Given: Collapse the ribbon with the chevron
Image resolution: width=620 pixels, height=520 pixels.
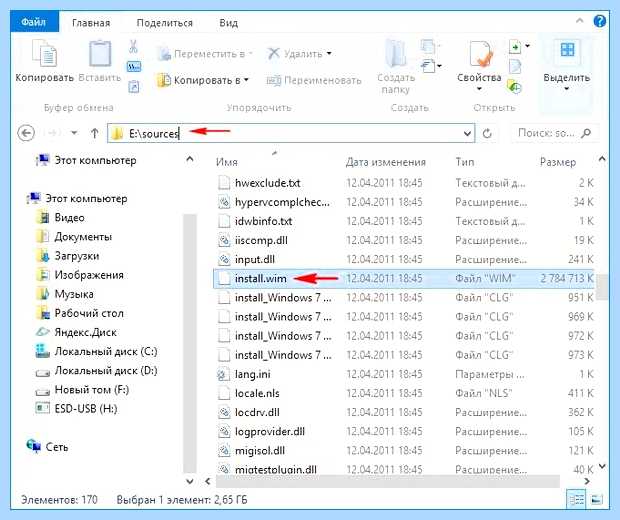Looking at the screenshot, I should tap(580, 21).
